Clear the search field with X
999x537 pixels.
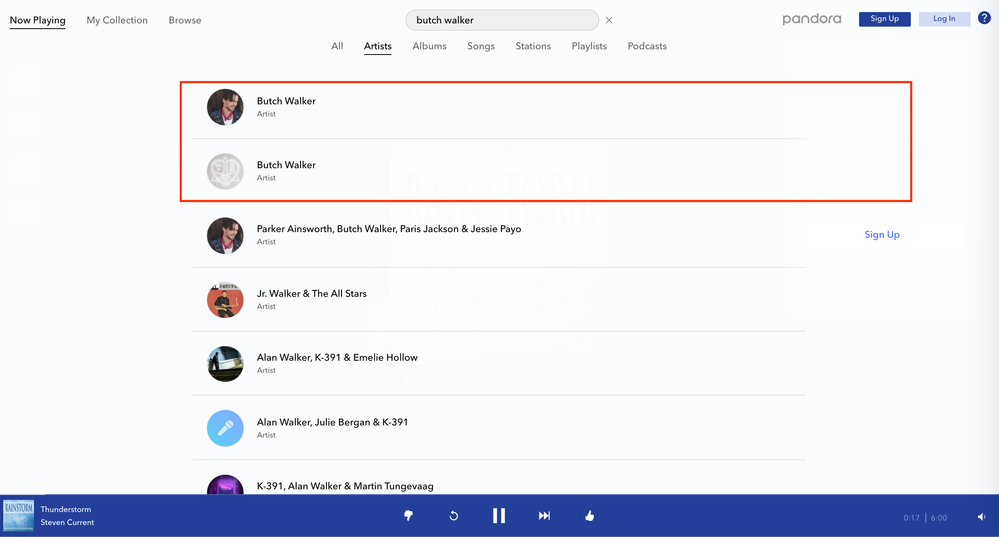coord(609,20)
